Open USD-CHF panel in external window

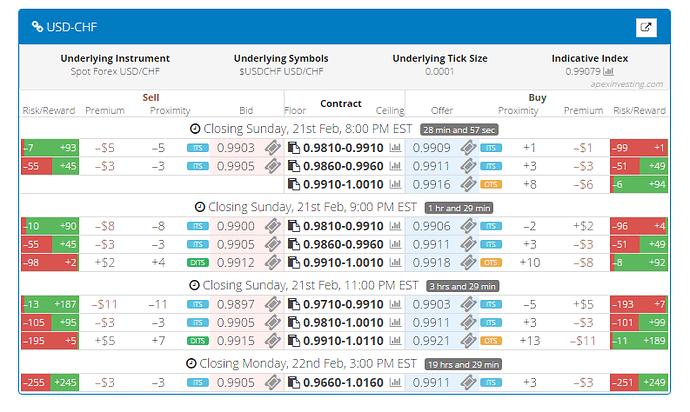click(646, 27)
